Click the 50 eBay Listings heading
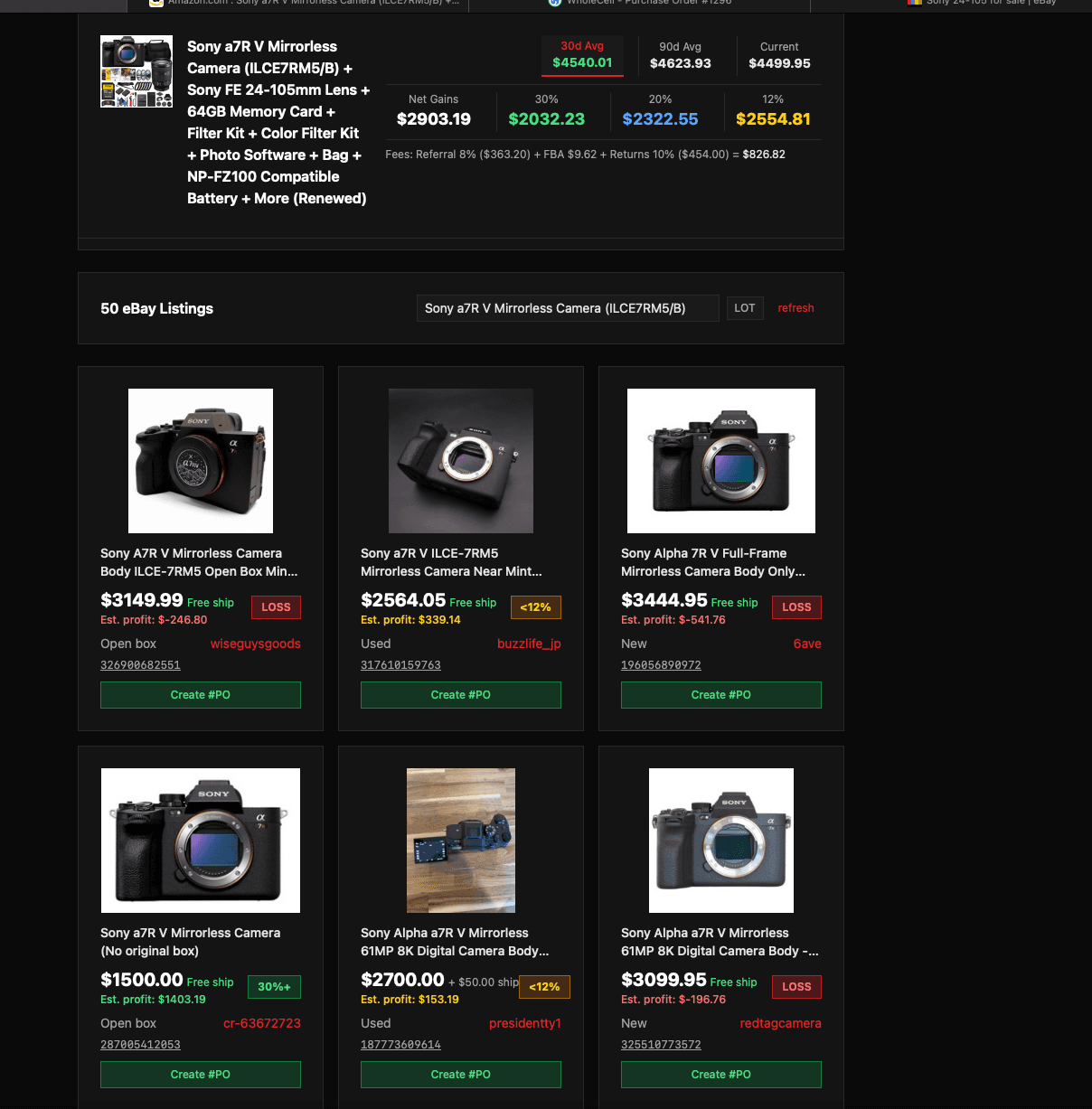The image size is (1092, 1109). click(157, 308)
